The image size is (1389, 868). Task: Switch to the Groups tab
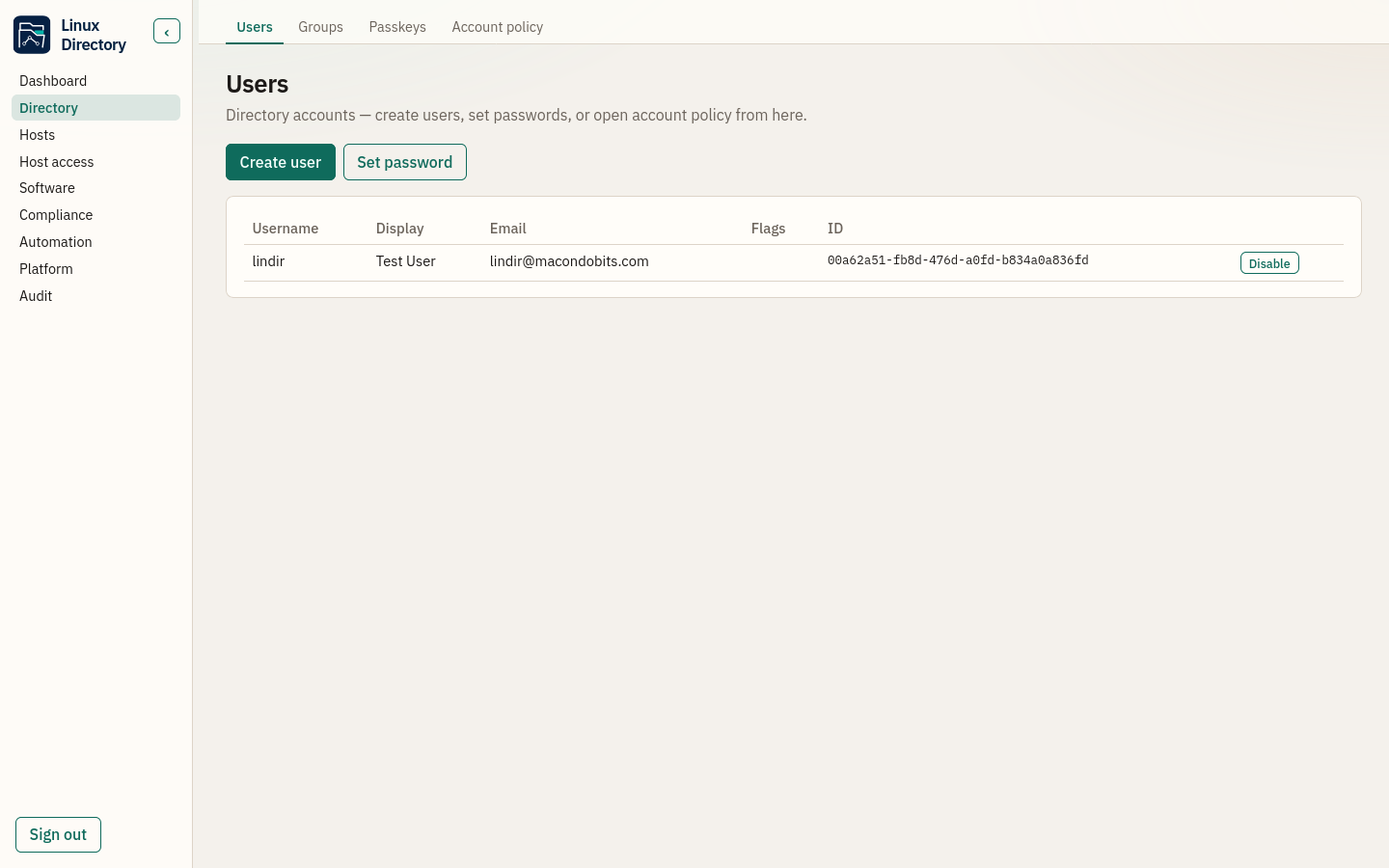[320, 27]
